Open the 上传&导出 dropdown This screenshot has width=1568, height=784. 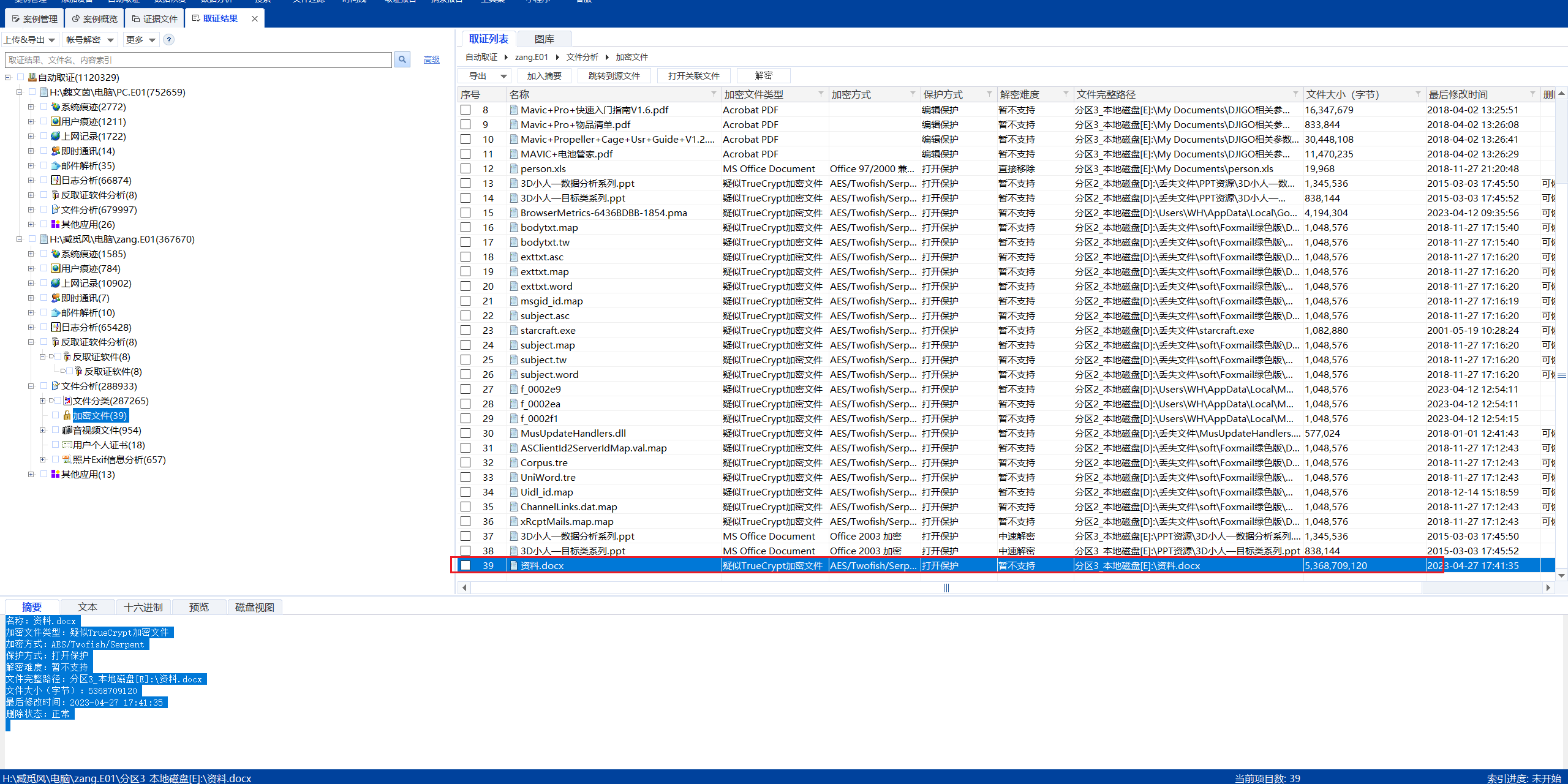(29, 40)
